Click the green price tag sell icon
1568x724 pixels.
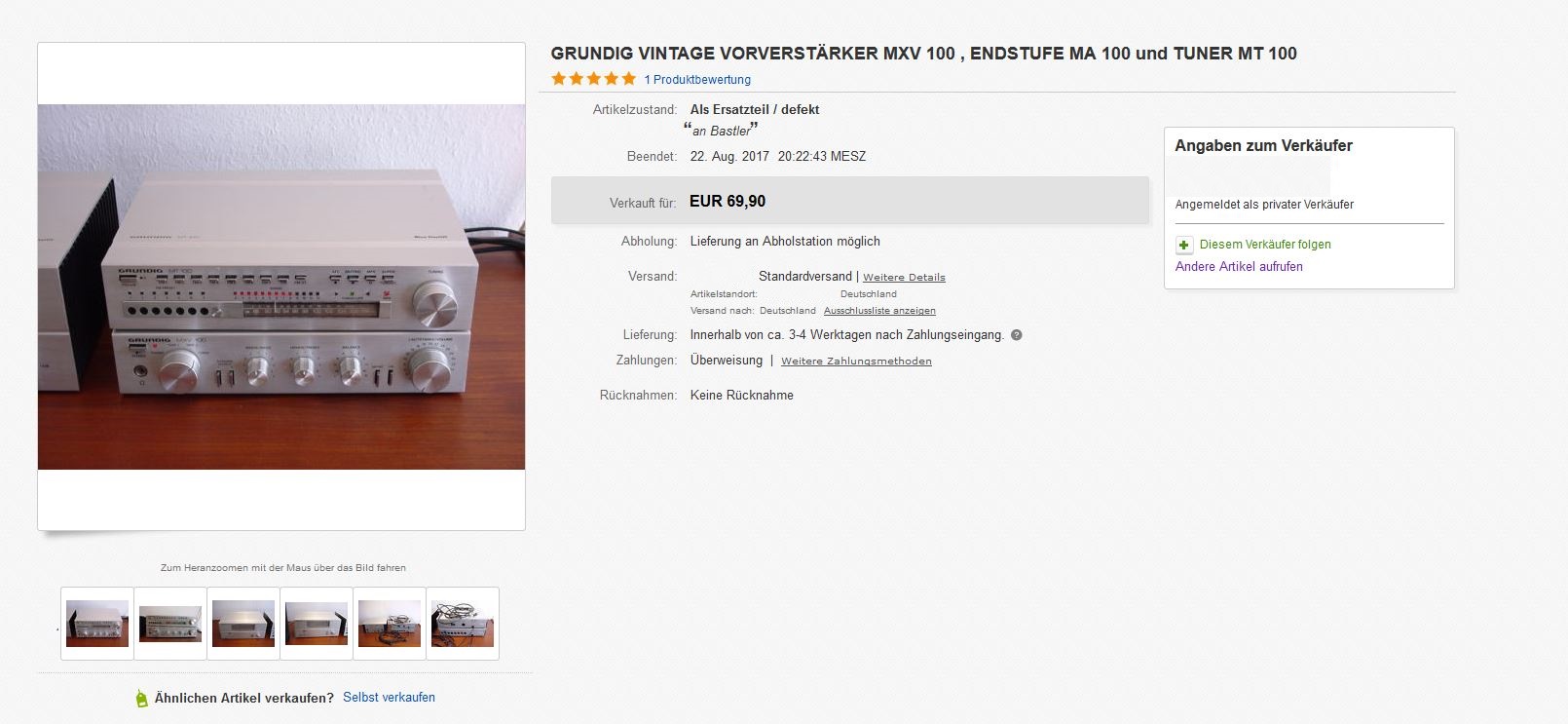point(141,698)
